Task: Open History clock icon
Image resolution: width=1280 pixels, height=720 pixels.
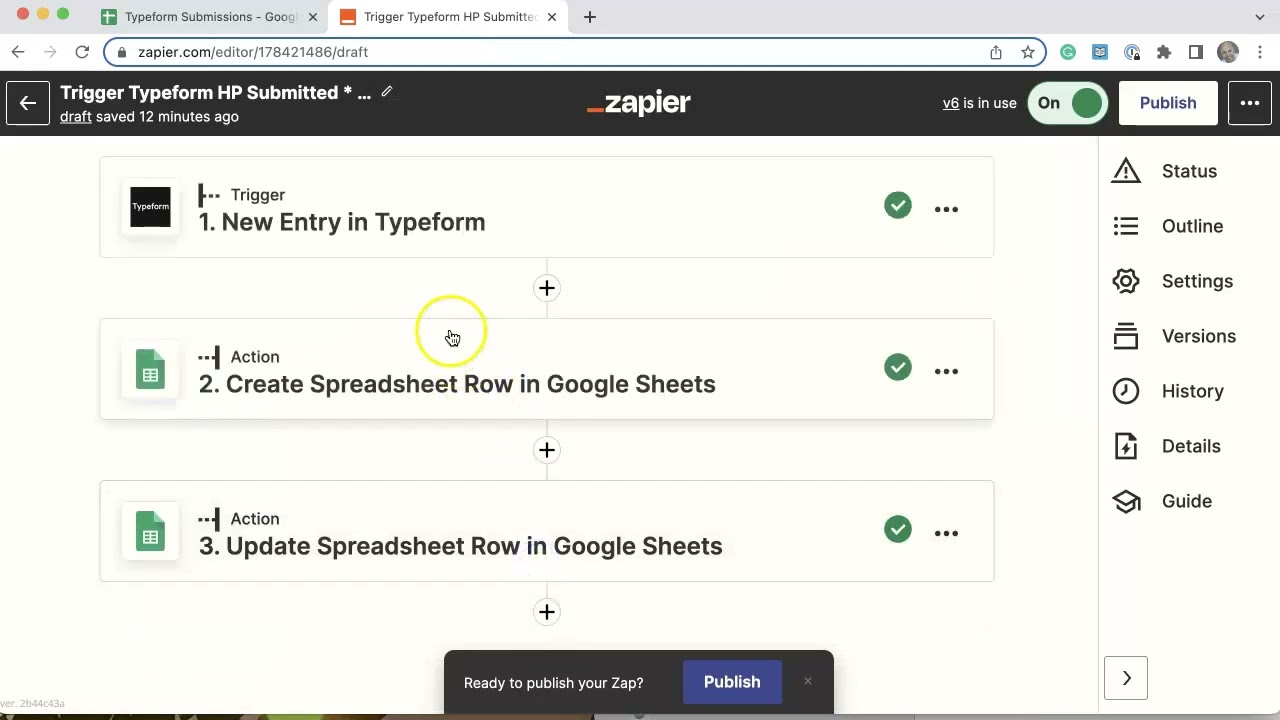Action: pyautogui.click(x=1126, y=391)
